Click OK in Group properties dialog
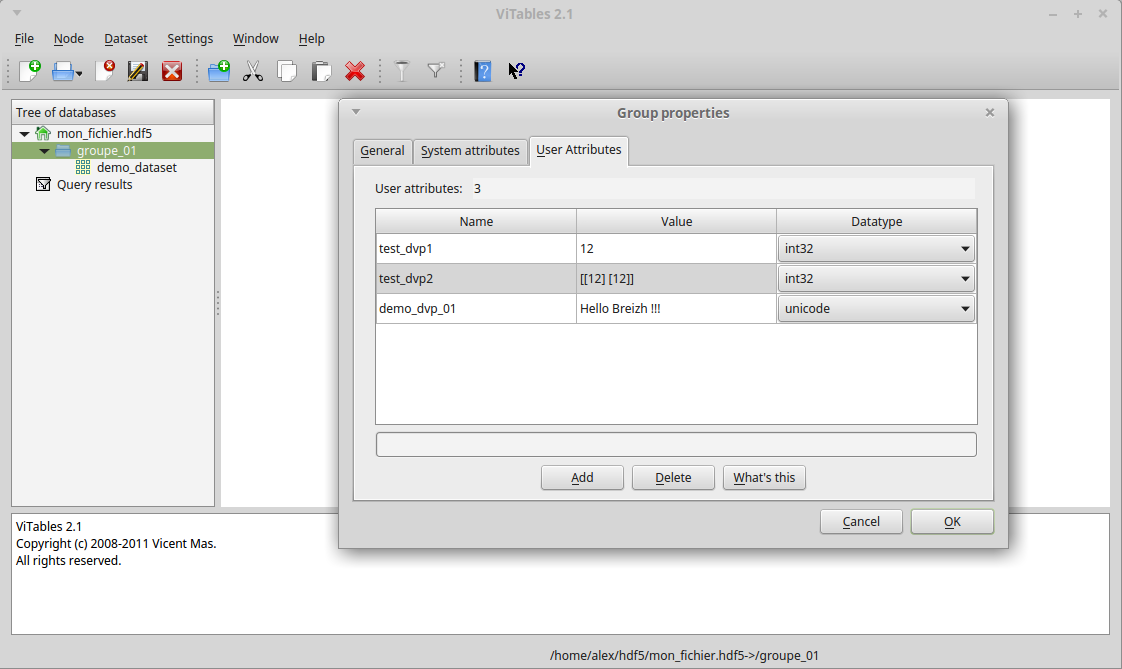The image size is (1122, 669). click(x=951, y=522)
